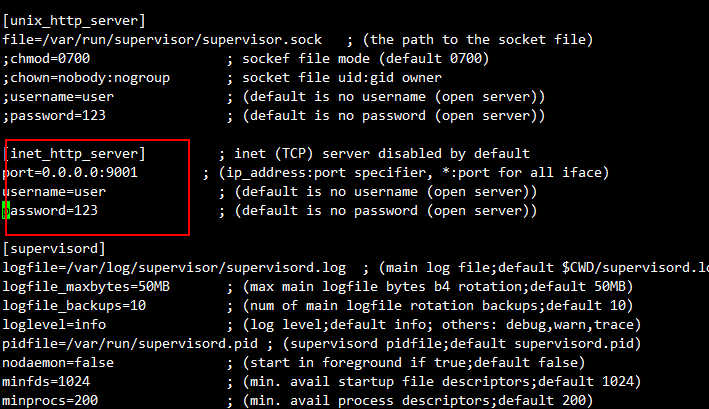The image size is (709, 409).
Task: Place cursor on nodaemon=false
Action: [60, 363]
